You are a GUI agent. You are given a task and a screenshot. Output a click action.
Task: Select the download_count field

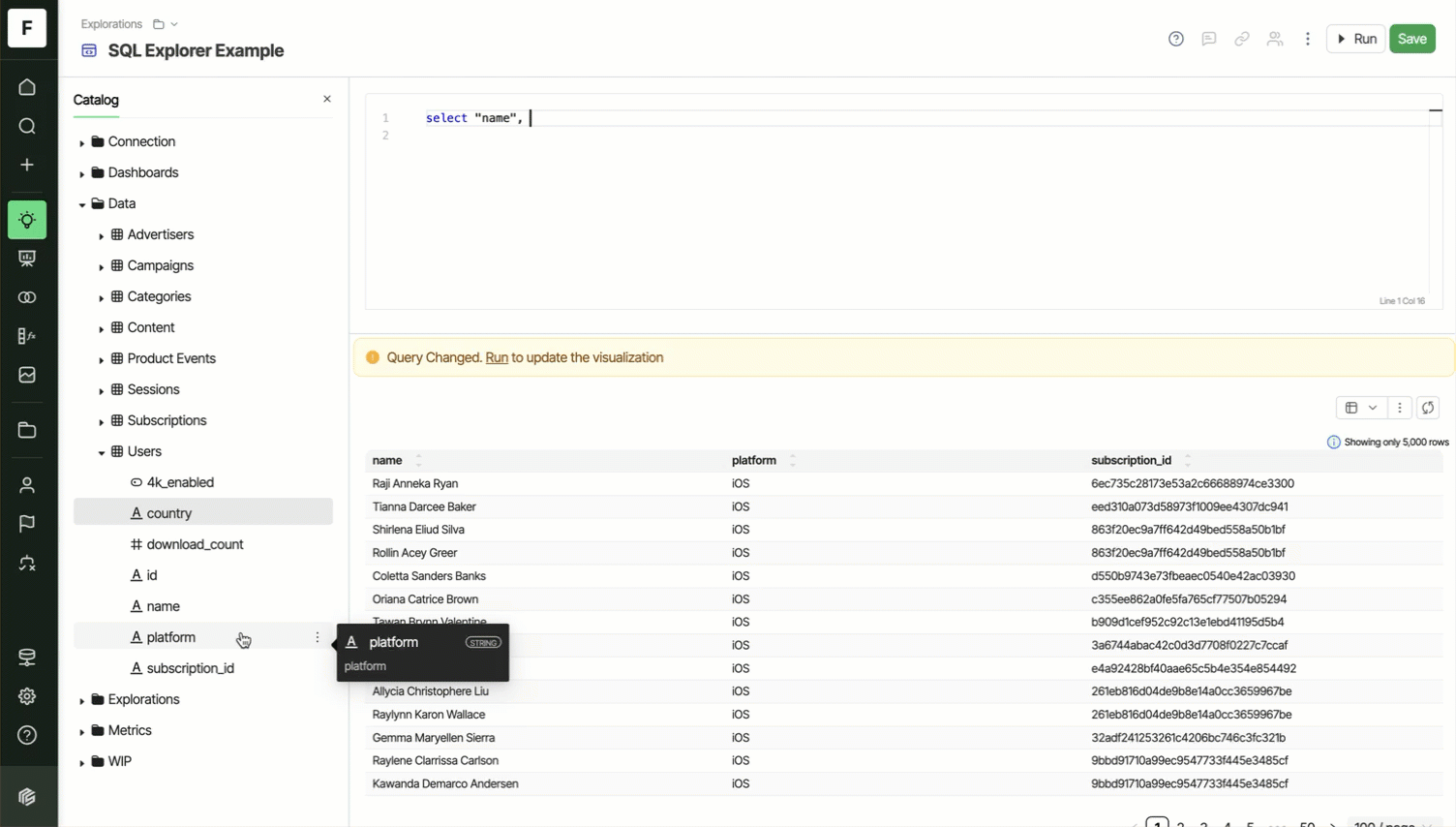coord(203,544)
